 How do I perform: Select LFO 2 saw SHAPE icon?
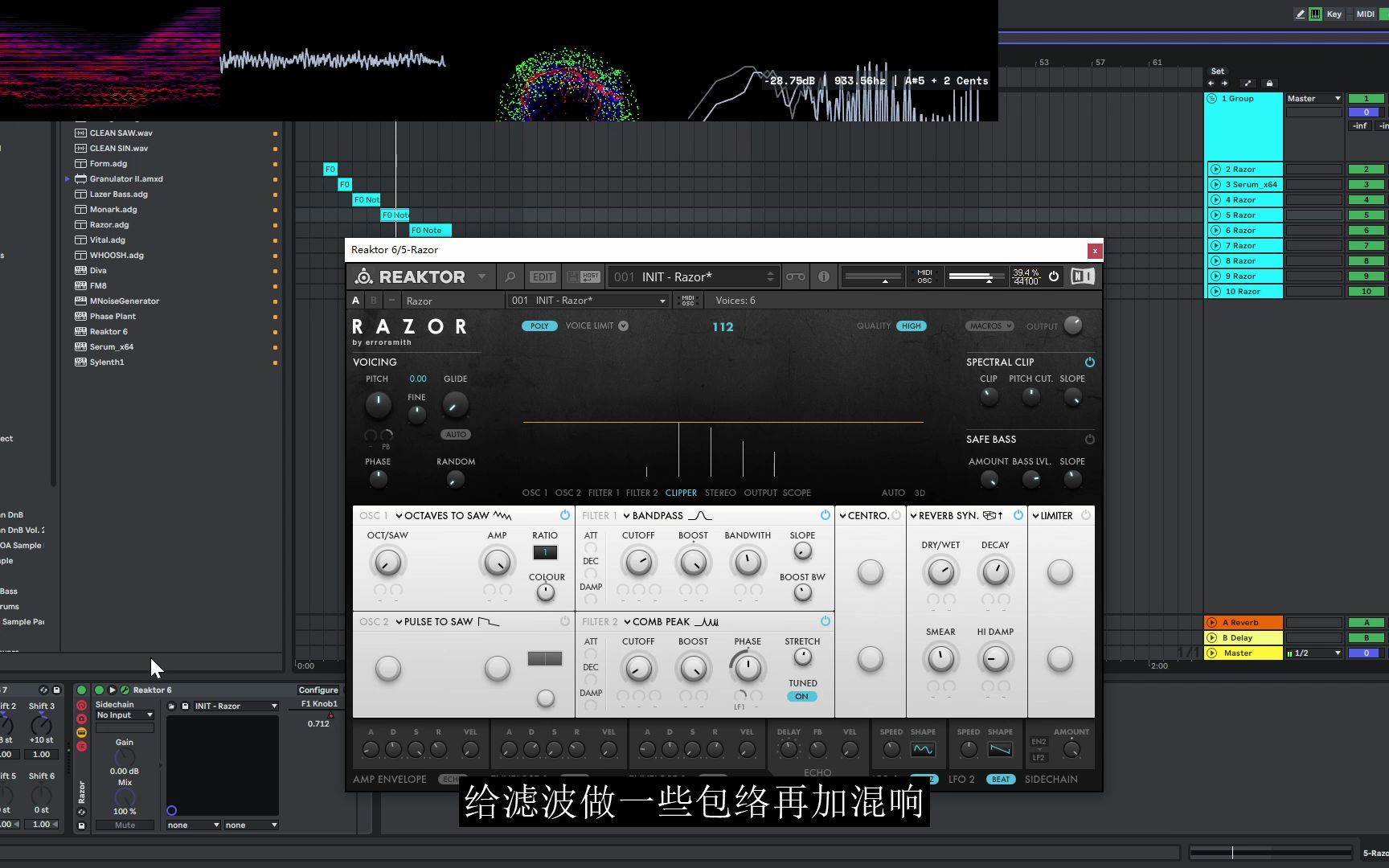[1000, 749]
